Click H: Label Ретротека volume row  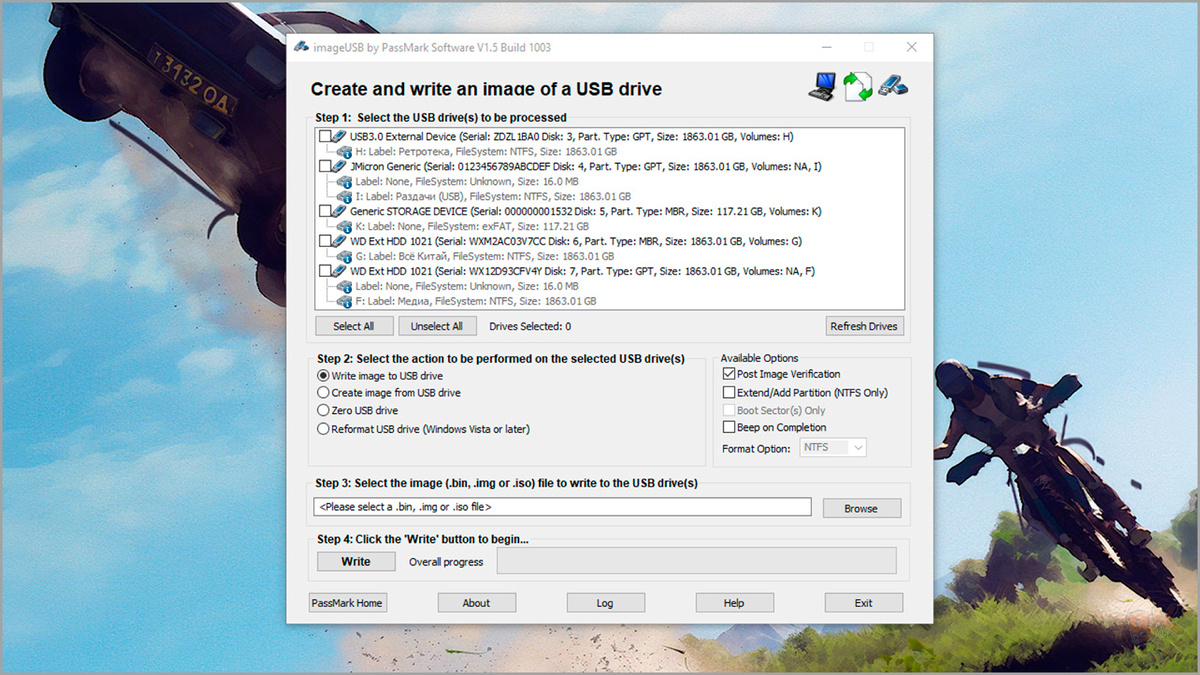[x=486, y=151]
